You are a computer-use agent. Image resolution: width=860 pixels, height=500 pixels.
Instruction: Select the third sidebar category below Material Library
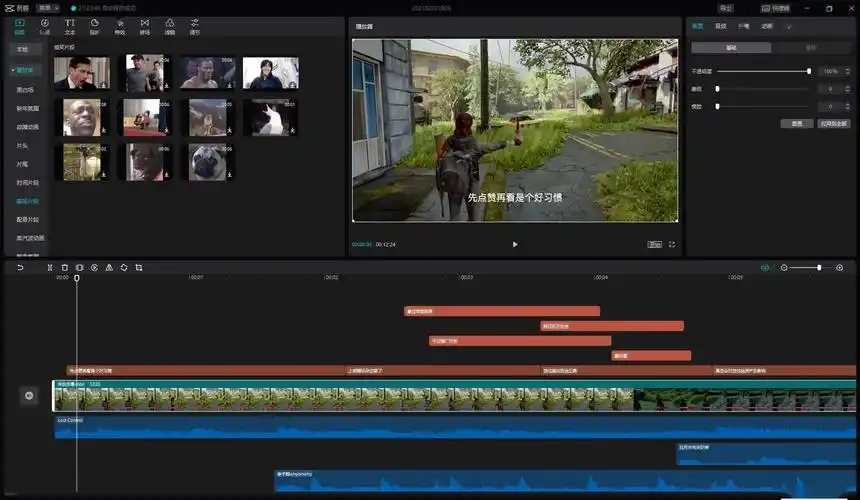[x=28, y=127]
